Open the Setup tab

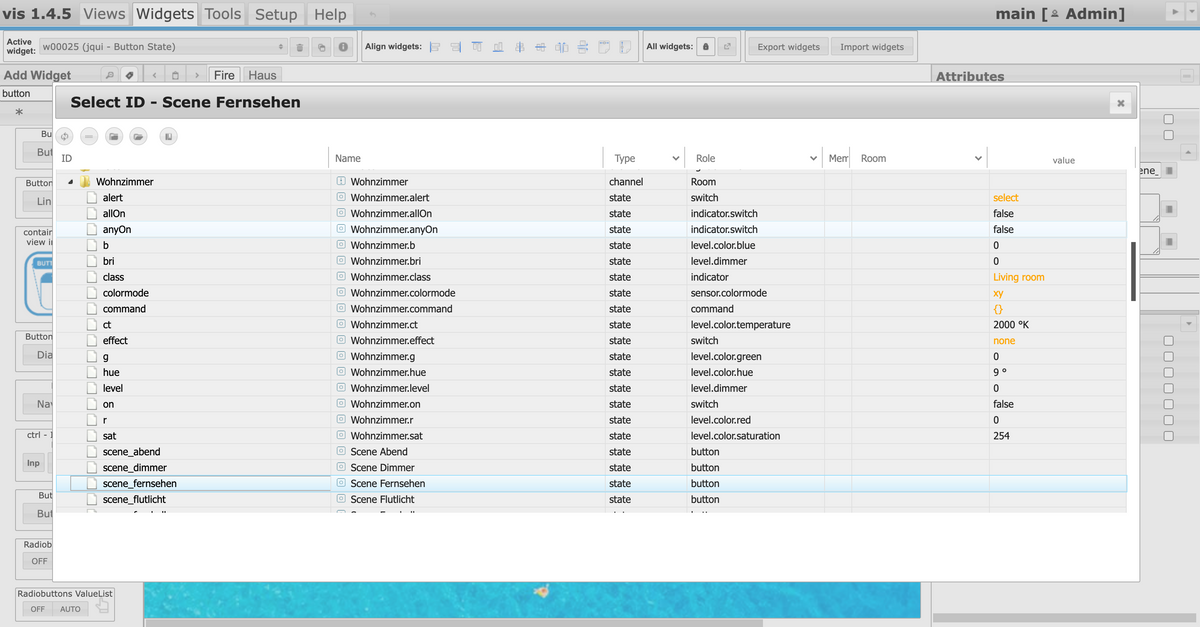[276, 14]
